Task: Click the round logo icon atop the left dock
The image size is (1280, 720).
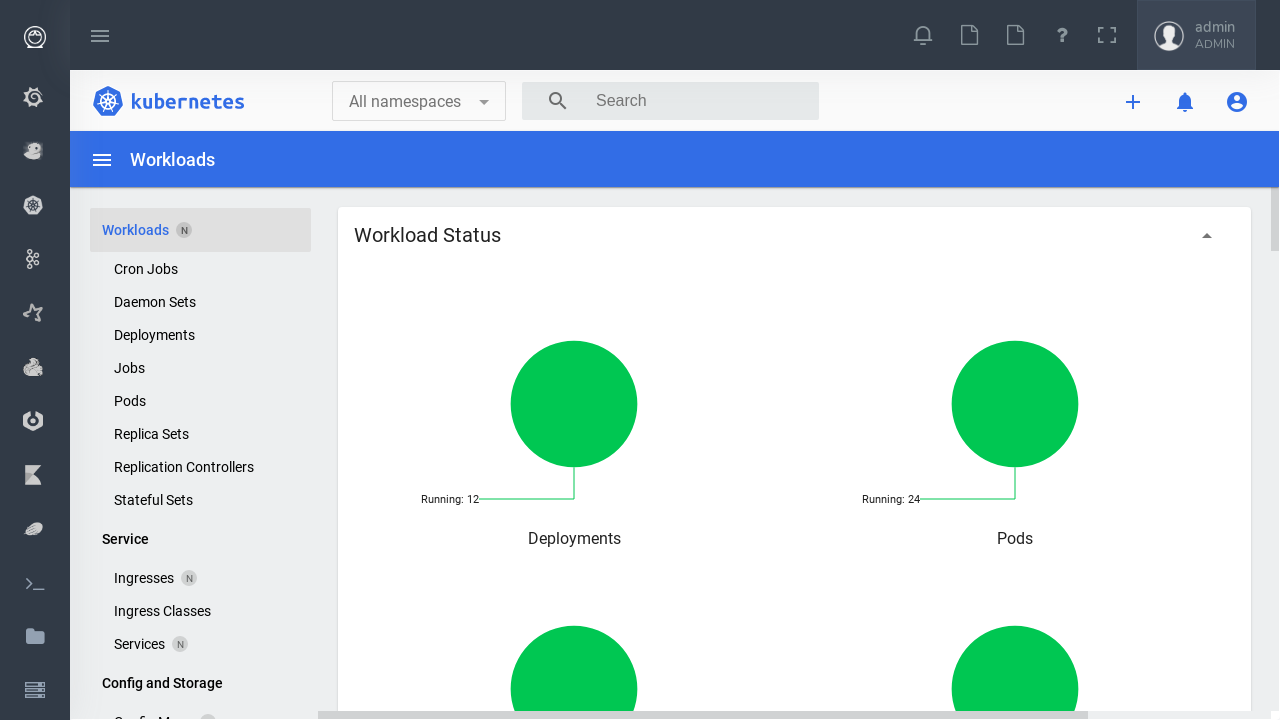Action: tap(35, 37)
